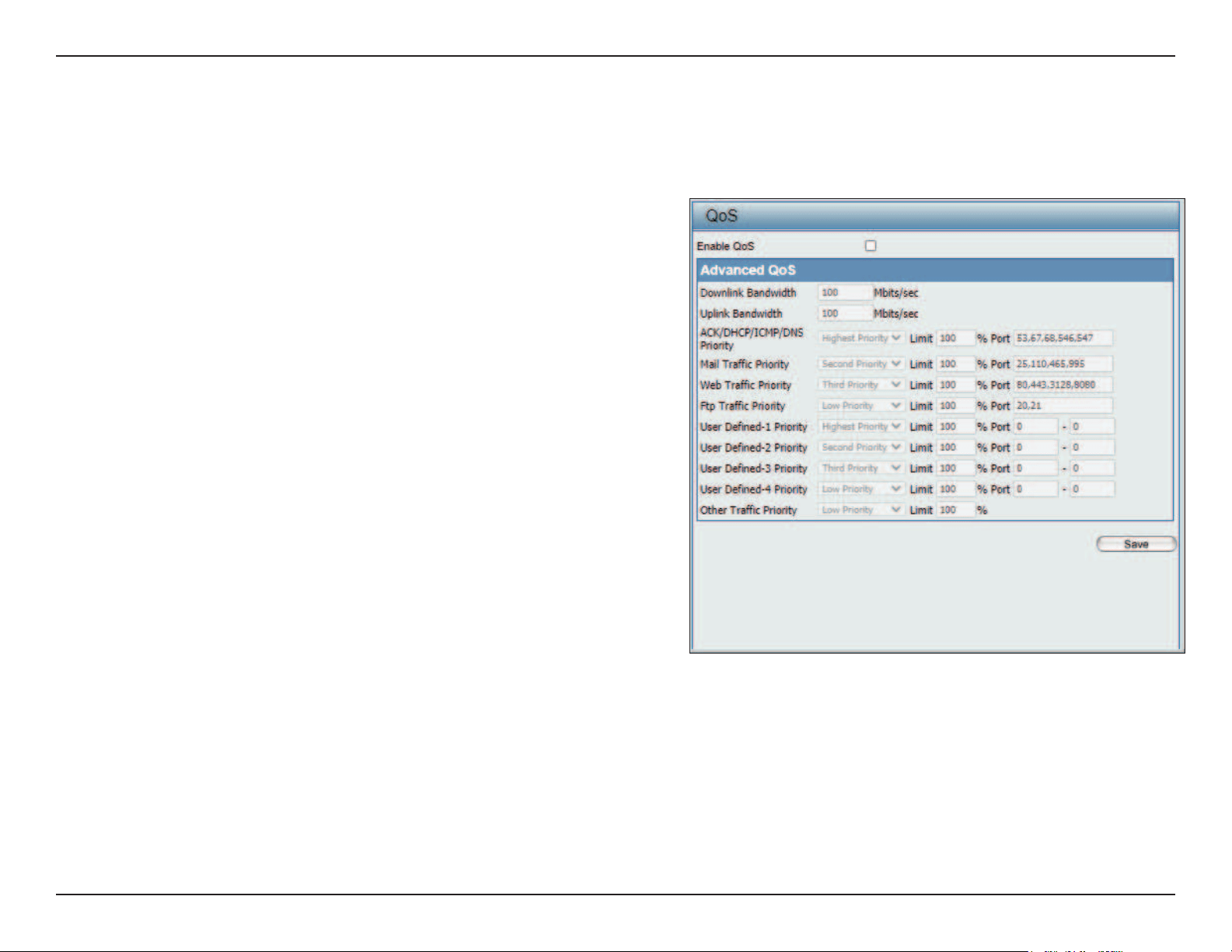The height and width of the screenshot is (952, 1232).
Task: Open Other Traffic Priority dropdown
Action: [x=861, y=511]
